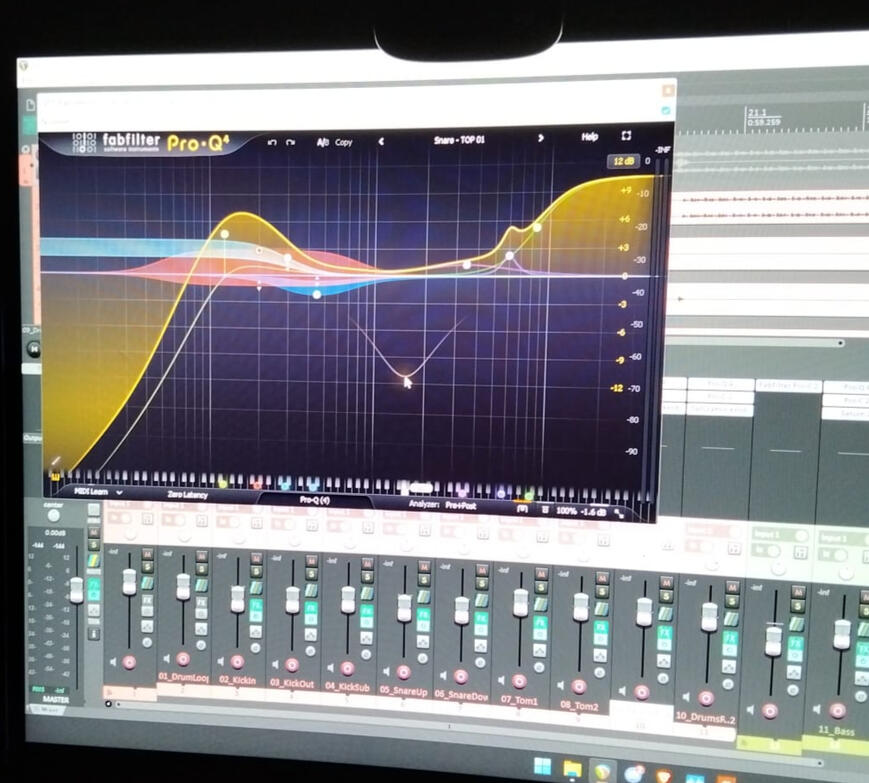Viewport: 869px width, 783px height.
Task: Solo the 01_DrumLoop track
Action: point(201,569)
